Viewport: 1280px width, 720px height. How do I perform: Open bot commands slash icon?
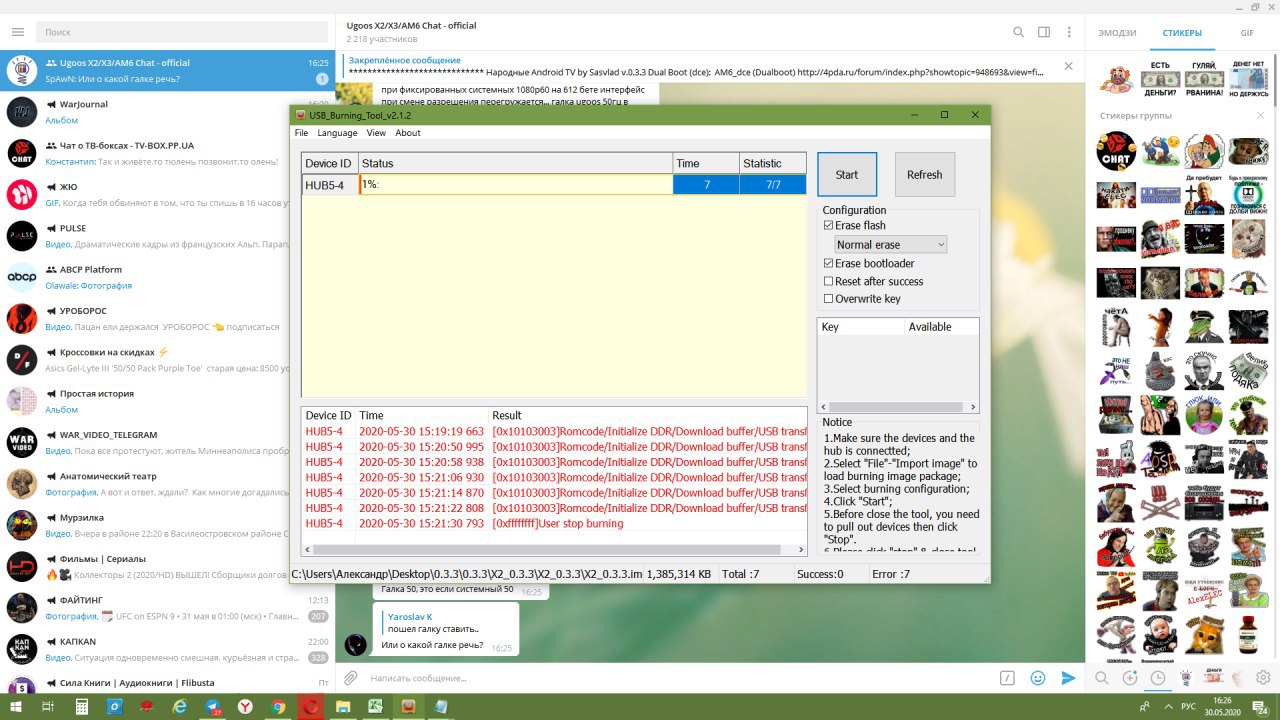(x=1008, y=677)
